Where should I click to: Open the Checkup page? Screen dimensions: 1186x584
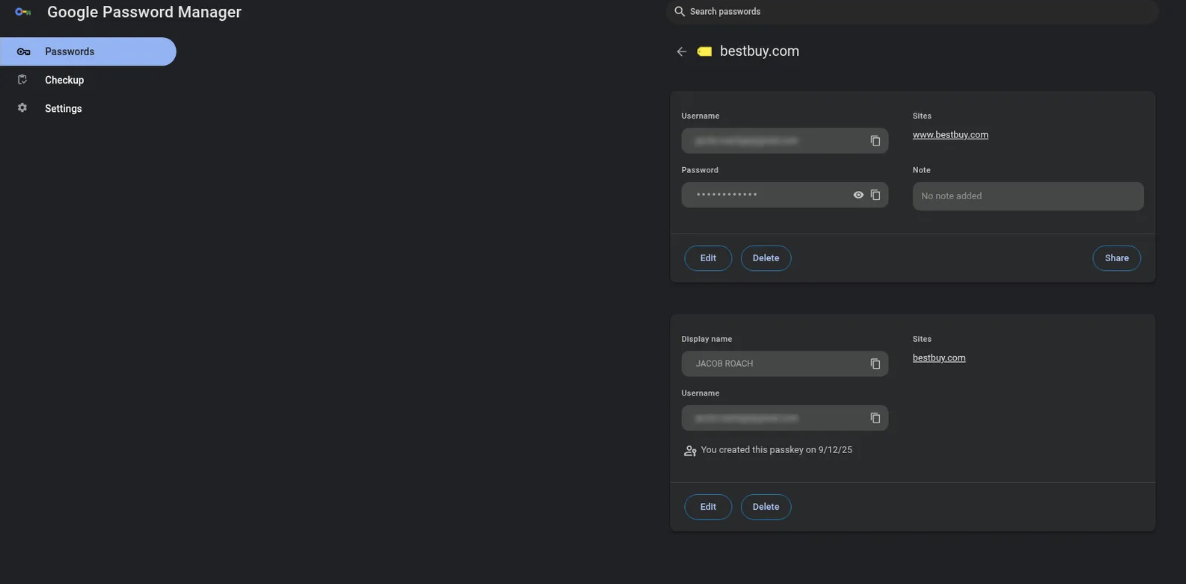[64, 80]
